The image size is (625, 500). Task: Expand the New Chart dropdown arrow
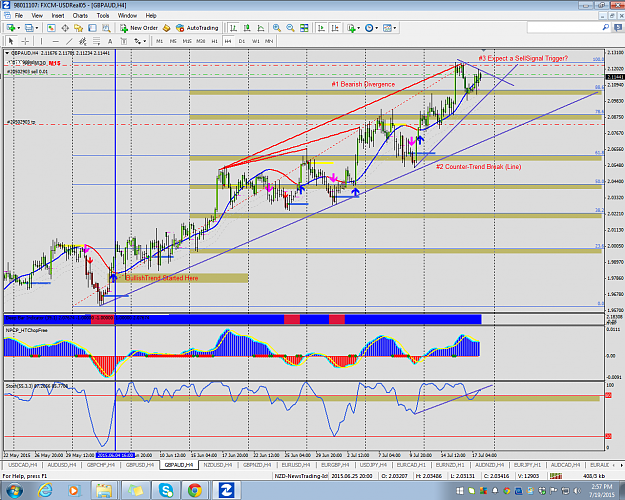18,28
